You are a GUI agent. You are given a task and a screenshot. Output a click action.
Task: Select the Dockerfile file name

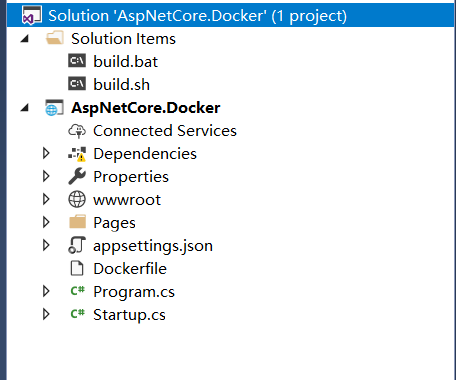(130, 269)
